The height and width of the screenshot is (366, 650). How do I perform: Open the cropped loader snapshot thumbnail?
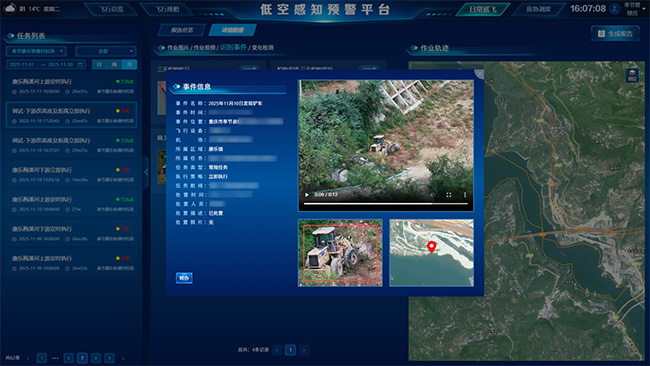340,253
